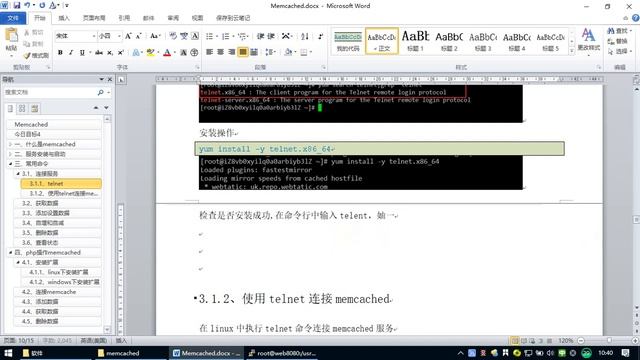Image resolution: width=640 pixels, height=360 pixels.
Task: Click the Superscript x² icon
Action: 121,52
